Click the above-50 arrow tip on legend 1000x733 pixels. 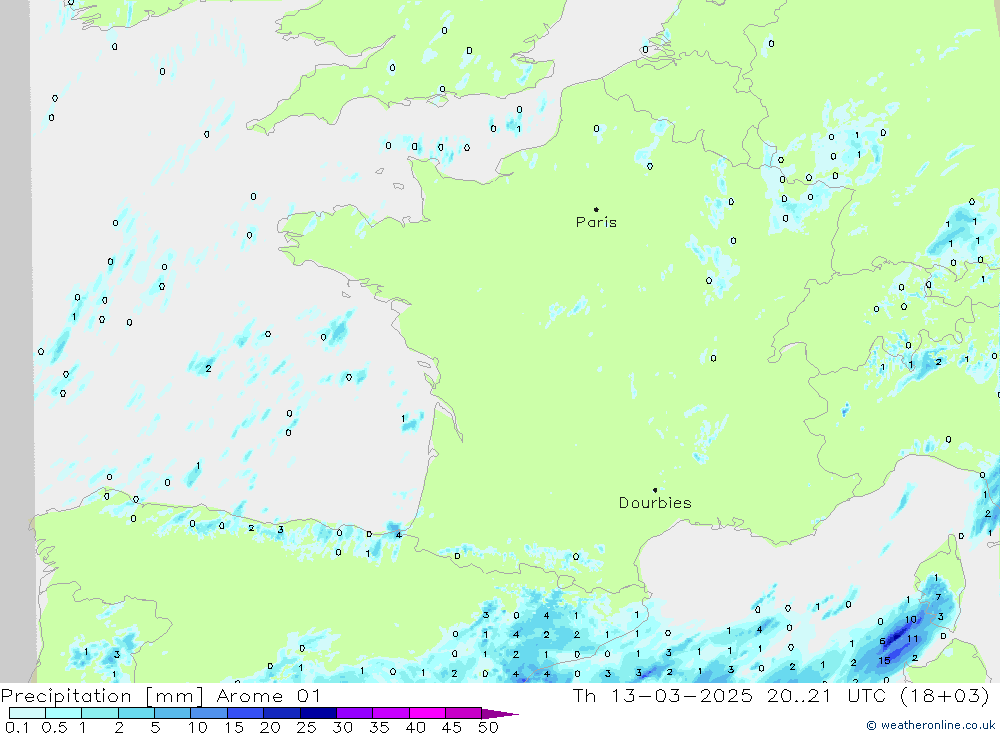click(x=501, y=713)
